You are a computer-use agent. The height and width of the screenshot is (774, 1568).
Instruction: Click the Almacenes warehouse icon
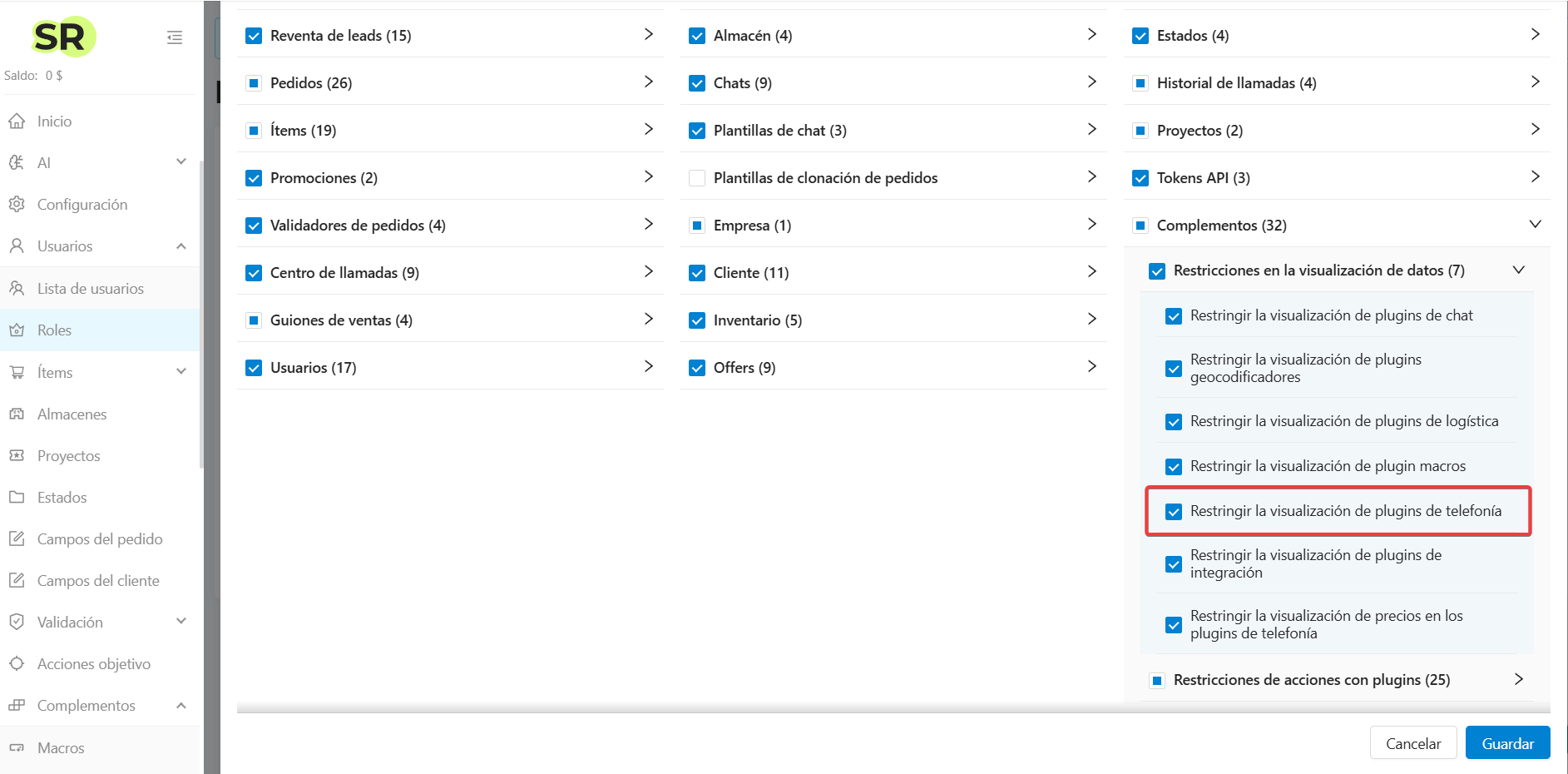[17, 414]
